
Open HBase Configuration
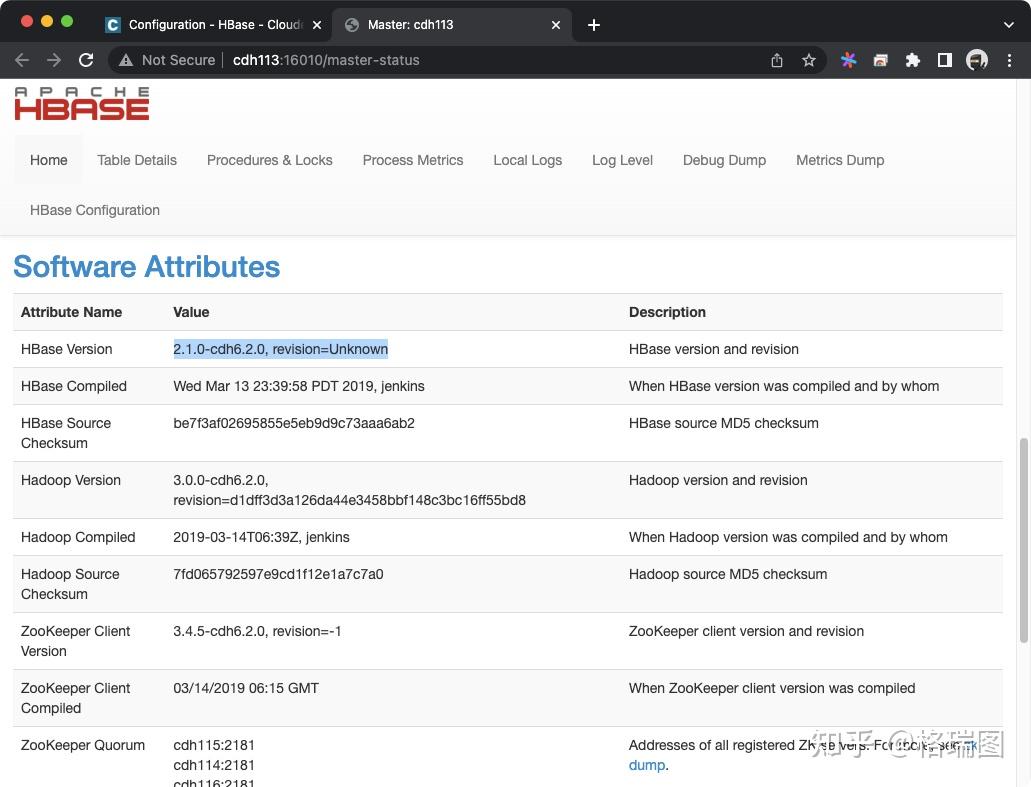click(94, 210)
